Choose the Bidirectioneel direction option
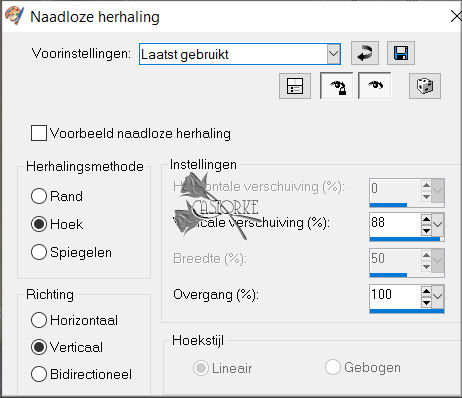 pyautogui.click(x=39, y=374)
